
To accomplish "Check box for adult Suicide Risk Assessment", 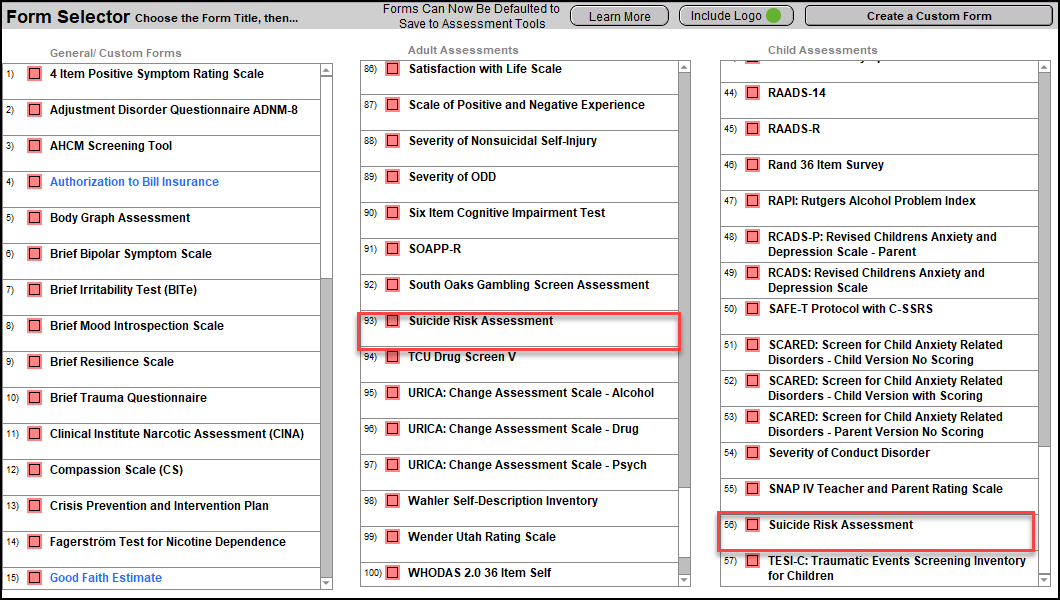I will (x=393, y=321).
